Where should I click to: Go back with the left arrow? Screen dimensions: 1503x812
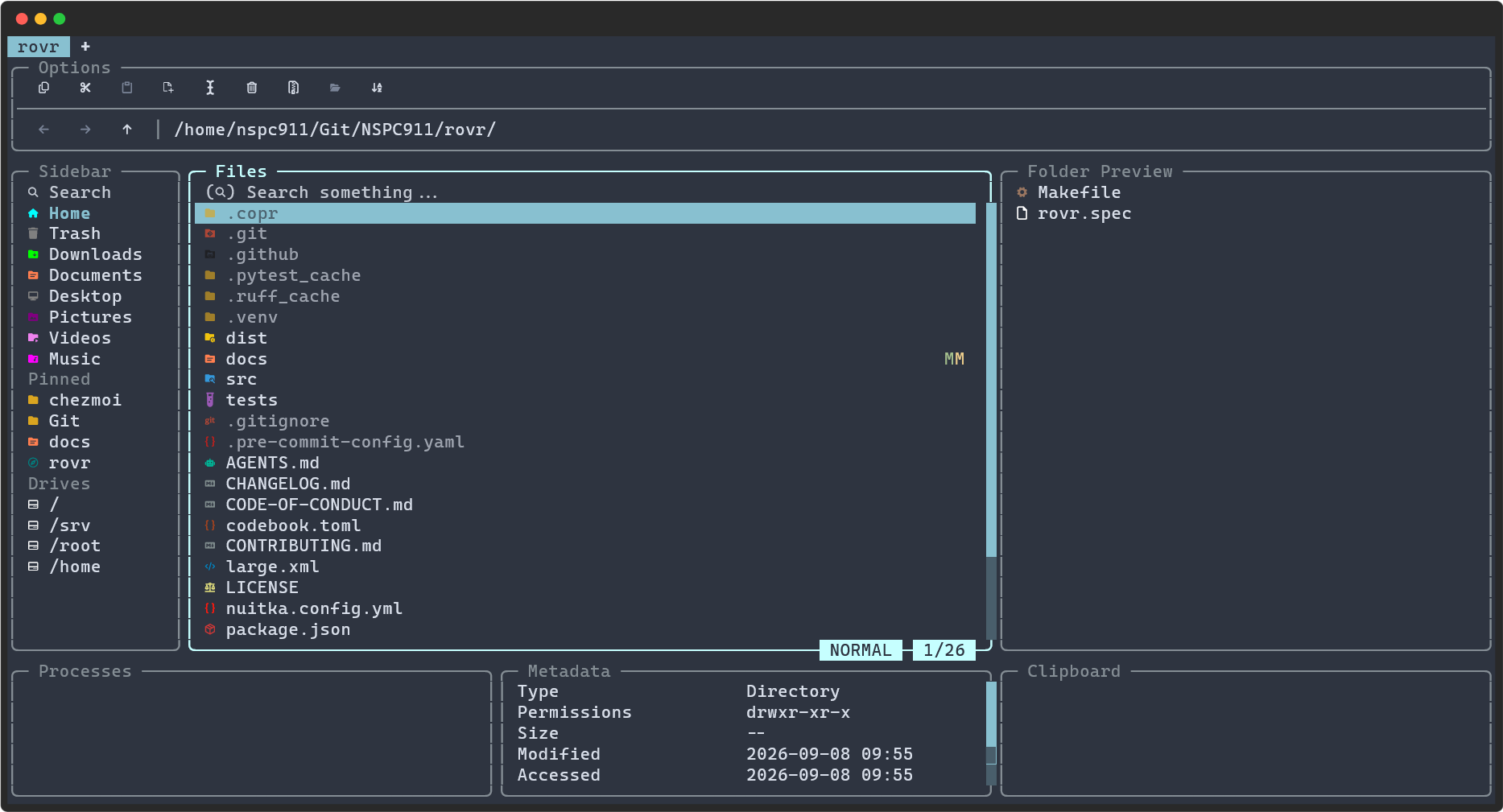point(43,130)
